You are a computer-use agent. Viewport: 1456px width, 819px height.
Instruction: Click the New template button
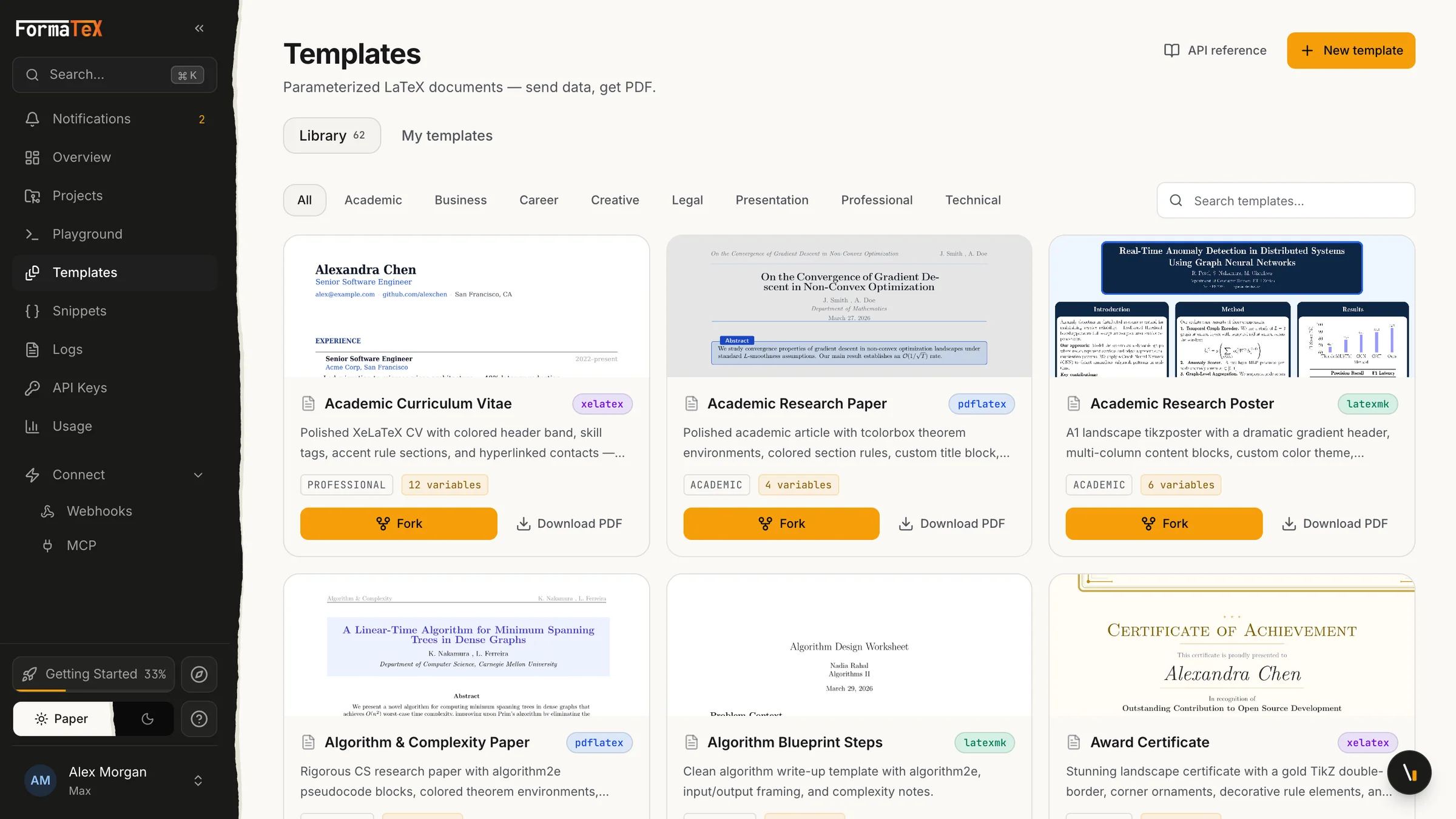pos(1351,50)
